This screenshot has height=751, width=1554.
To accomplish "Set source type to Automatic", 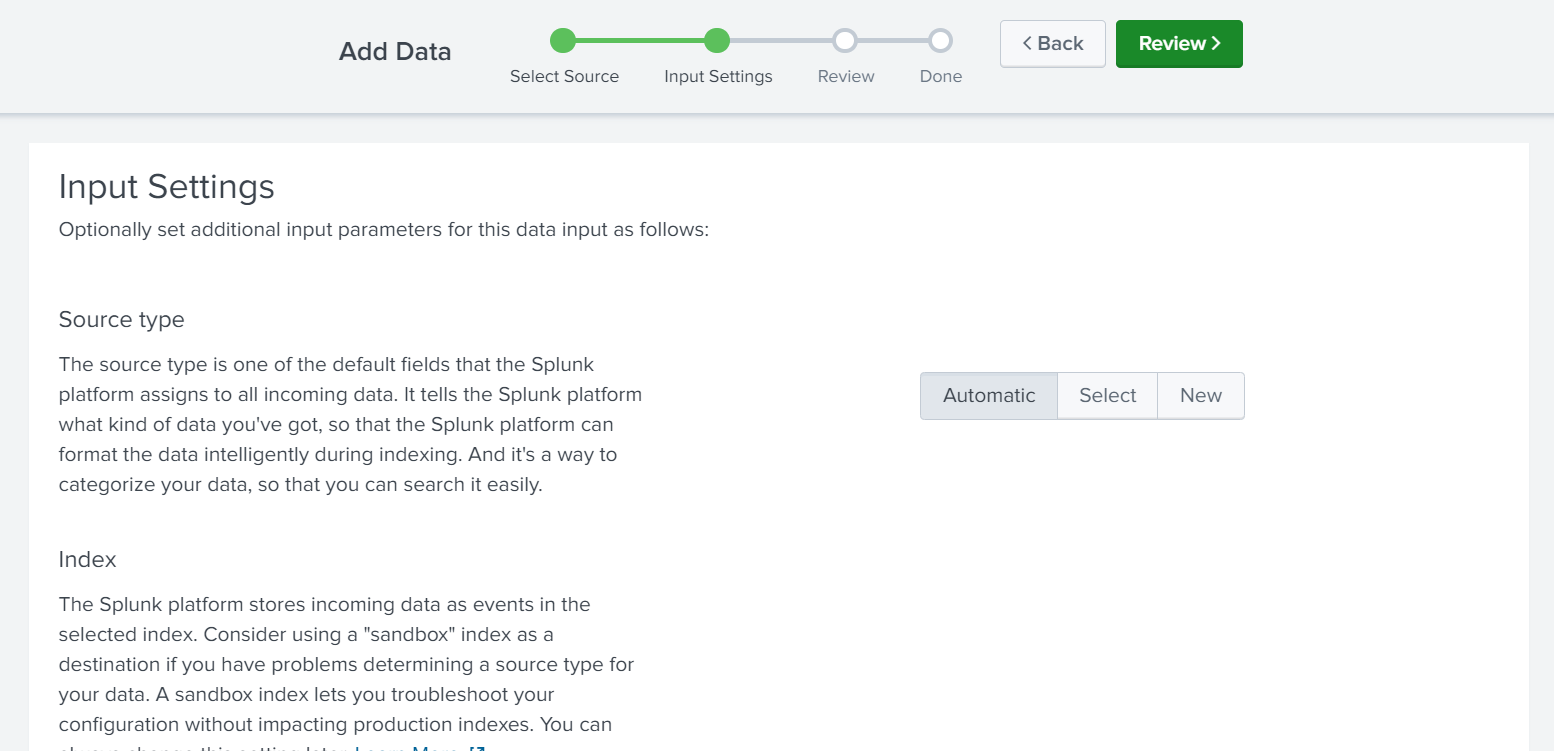I will [x=989, y=396].
